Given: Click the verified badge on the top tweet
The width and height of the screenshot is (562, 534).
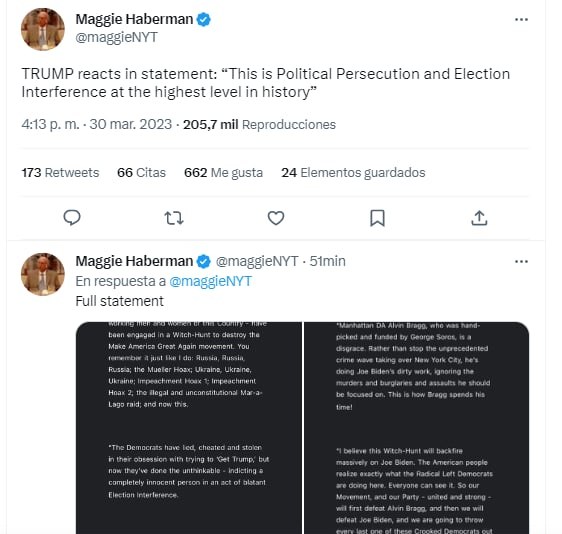Looking at the screenshot, I should click(204, 19).
